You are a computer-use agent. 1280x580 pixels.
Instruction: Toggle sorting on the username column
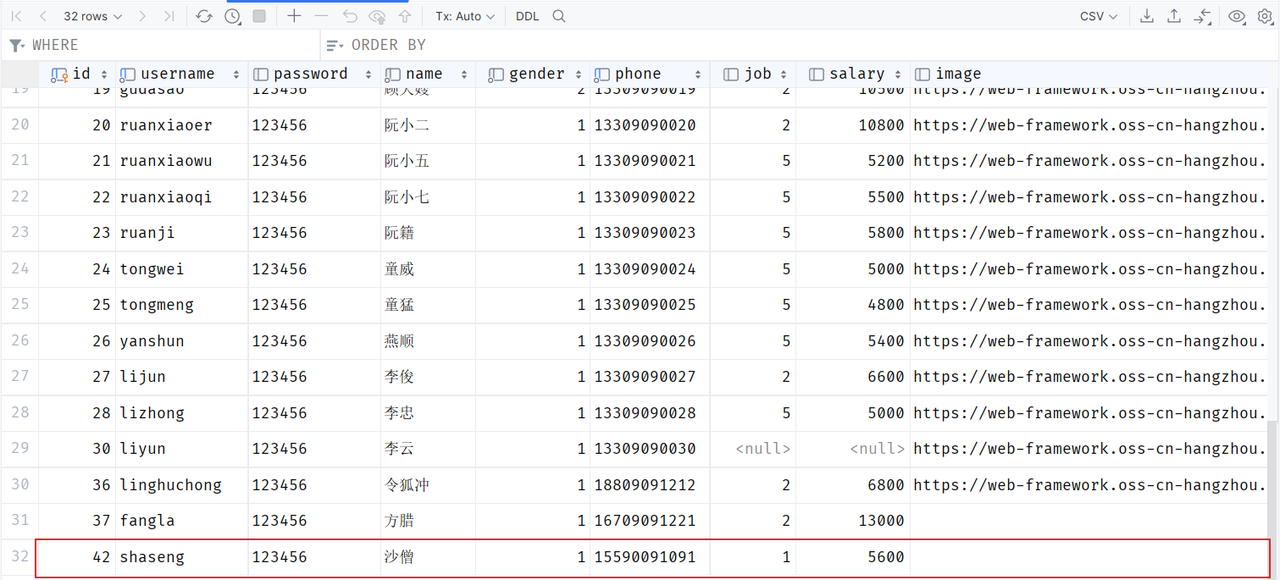(236, 73)
